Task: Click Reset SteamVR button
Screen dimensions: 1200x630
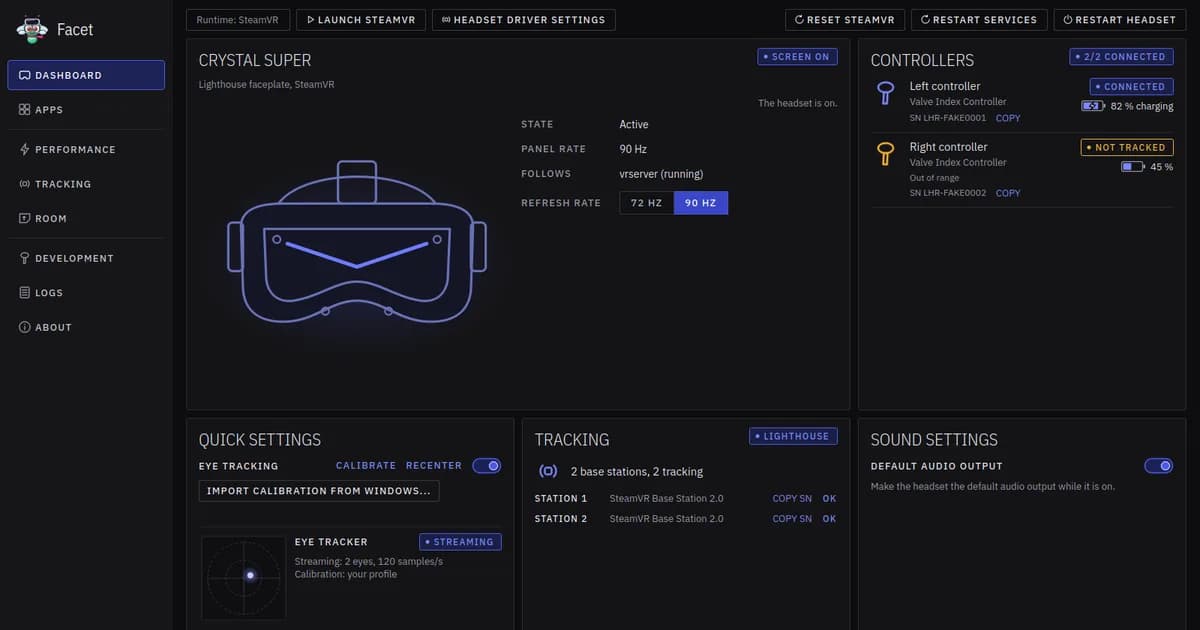Action: coord(846,19)
